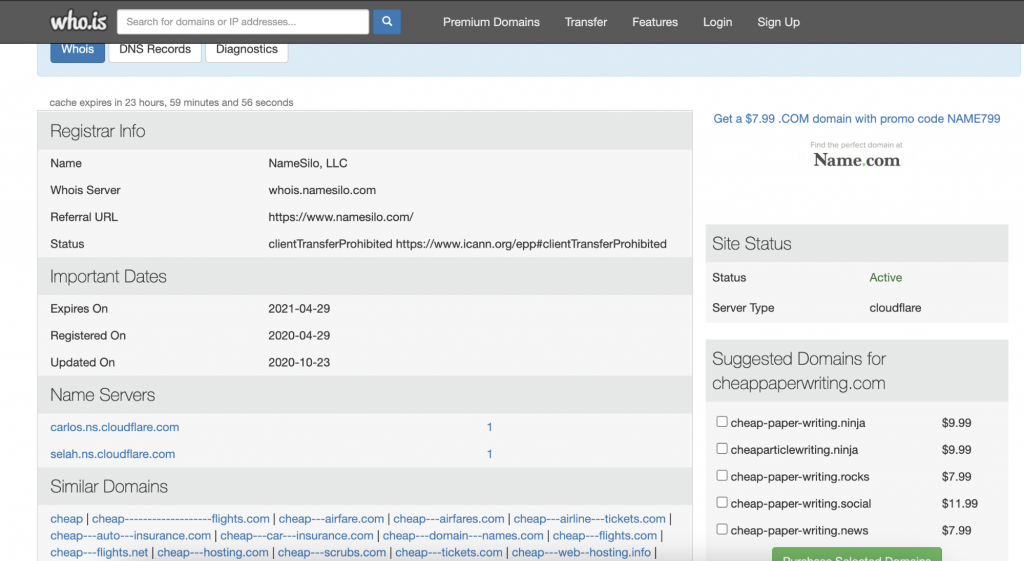Open cheap---flights.com link
This screenshot has height=561, width=1024.
point(605,536)
